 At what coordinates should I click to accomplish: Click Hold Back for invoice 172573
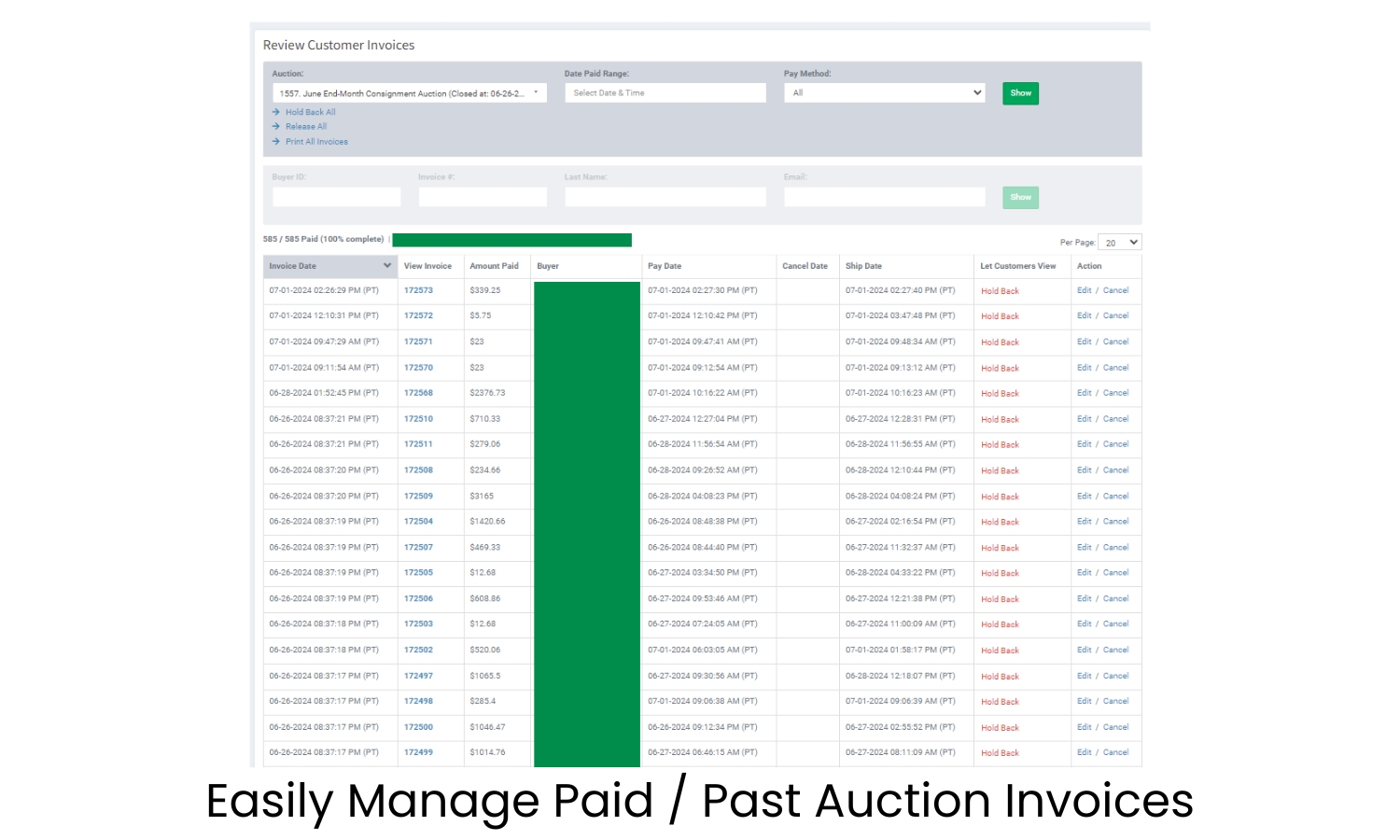[1000, 291]
